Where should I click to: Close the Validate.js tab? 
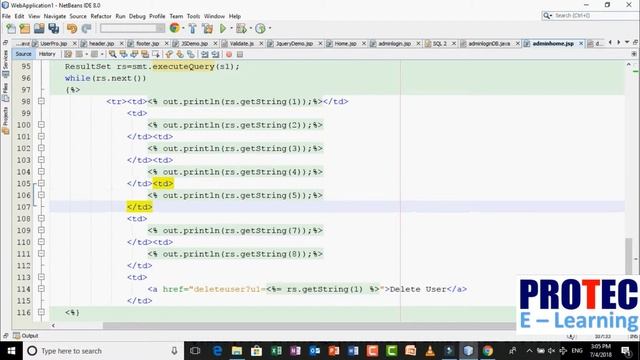click(261, 43)
